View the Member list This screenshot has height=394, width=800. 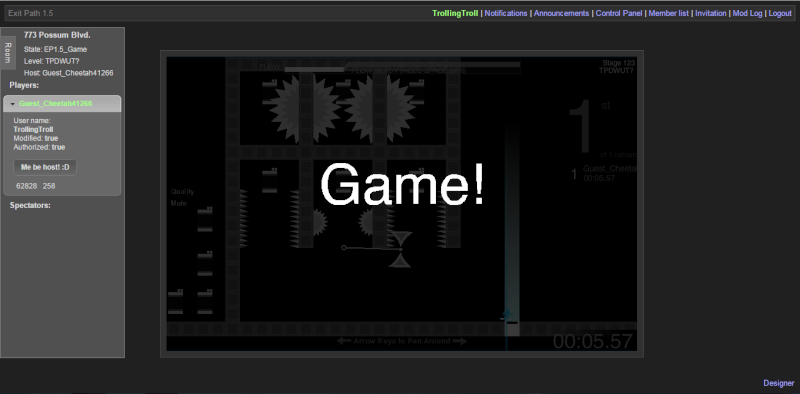pos(668,13)
